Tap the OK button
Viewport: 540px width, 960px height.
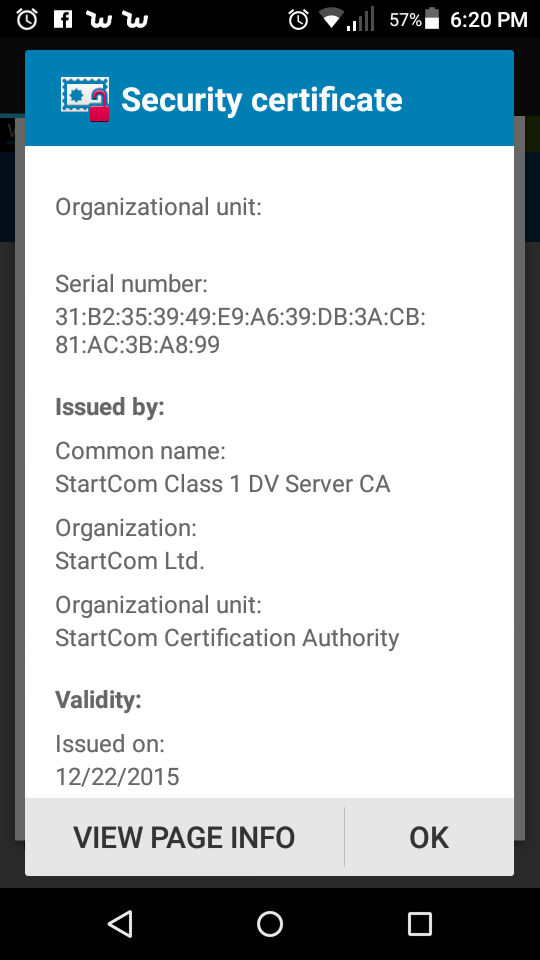(x=429, y=837)
